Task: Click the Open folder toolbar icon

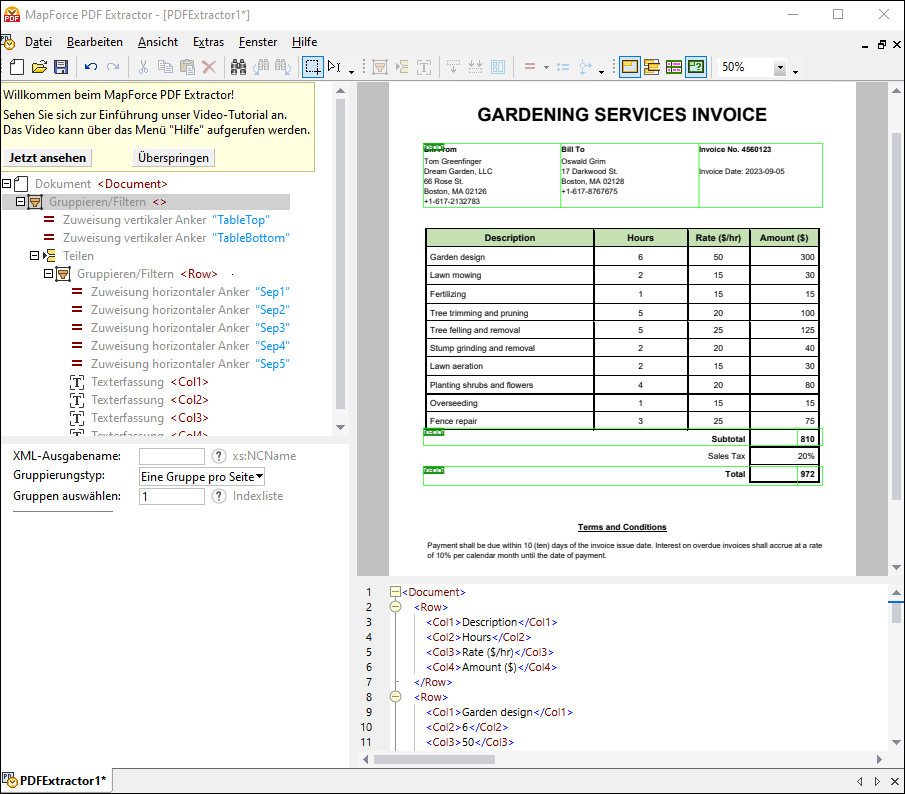Action: (x=39, y=67)
